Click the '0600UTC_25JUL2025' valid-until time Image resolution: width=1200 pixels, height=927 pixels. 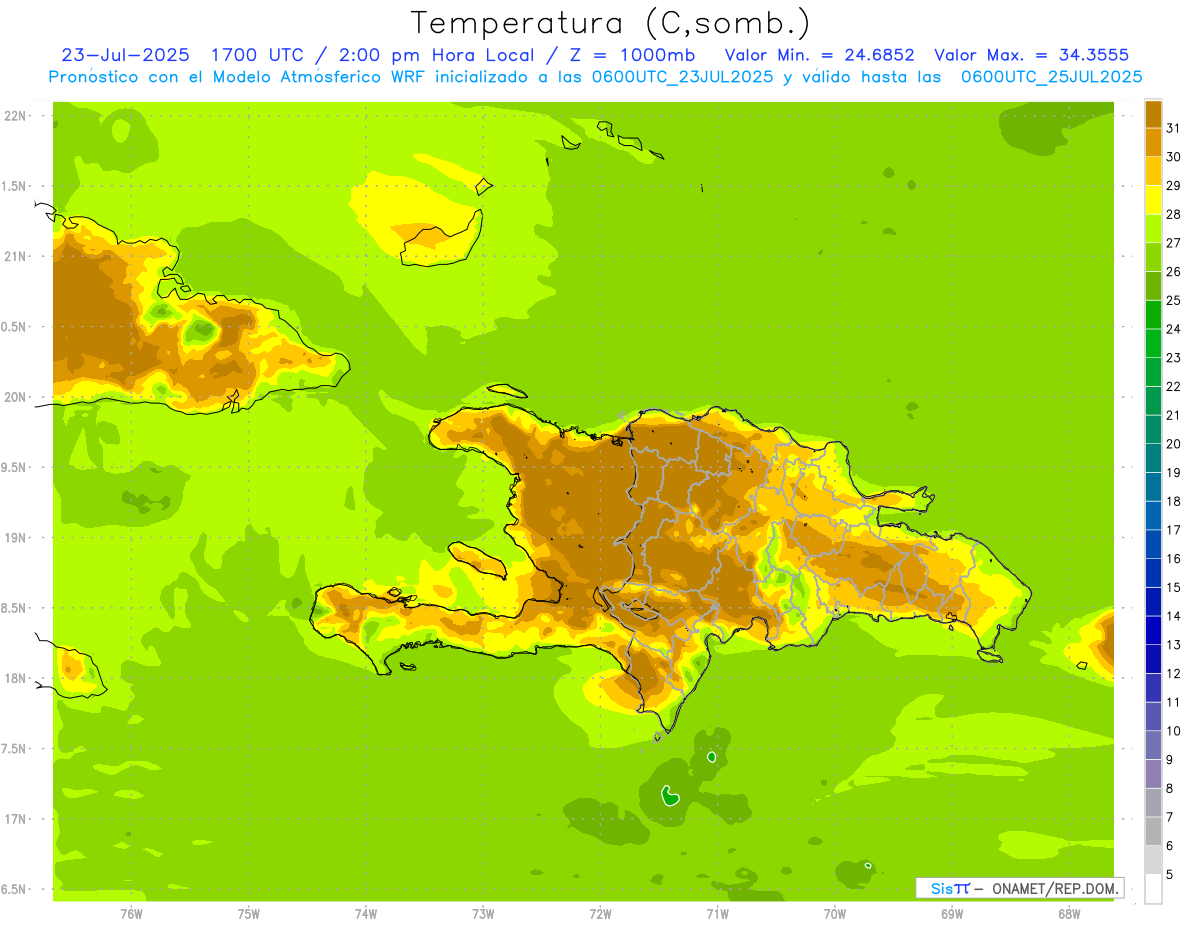(1051, 77)
